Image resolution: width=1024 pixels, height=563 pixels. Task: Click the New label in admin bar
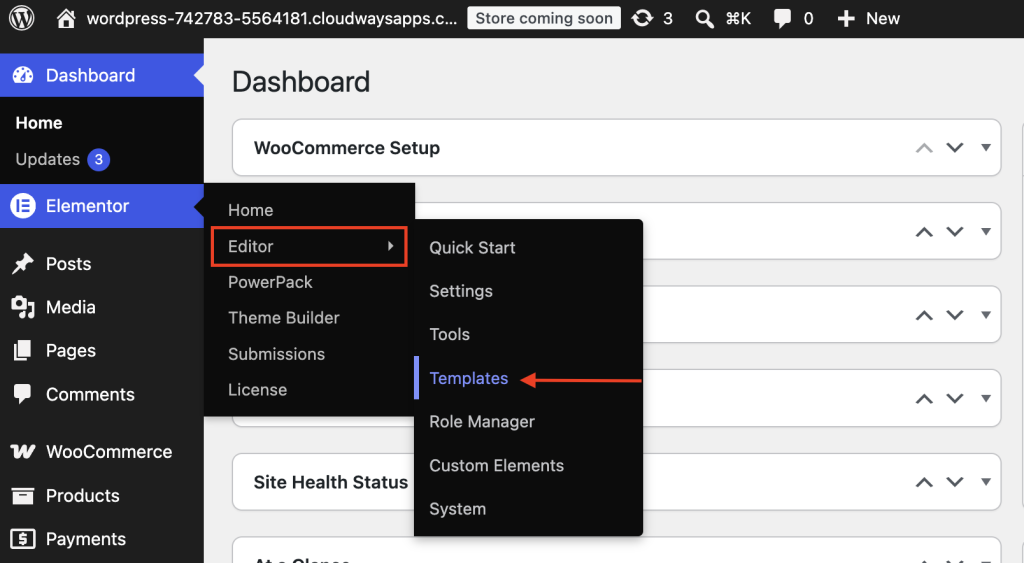tap(883, 19)
